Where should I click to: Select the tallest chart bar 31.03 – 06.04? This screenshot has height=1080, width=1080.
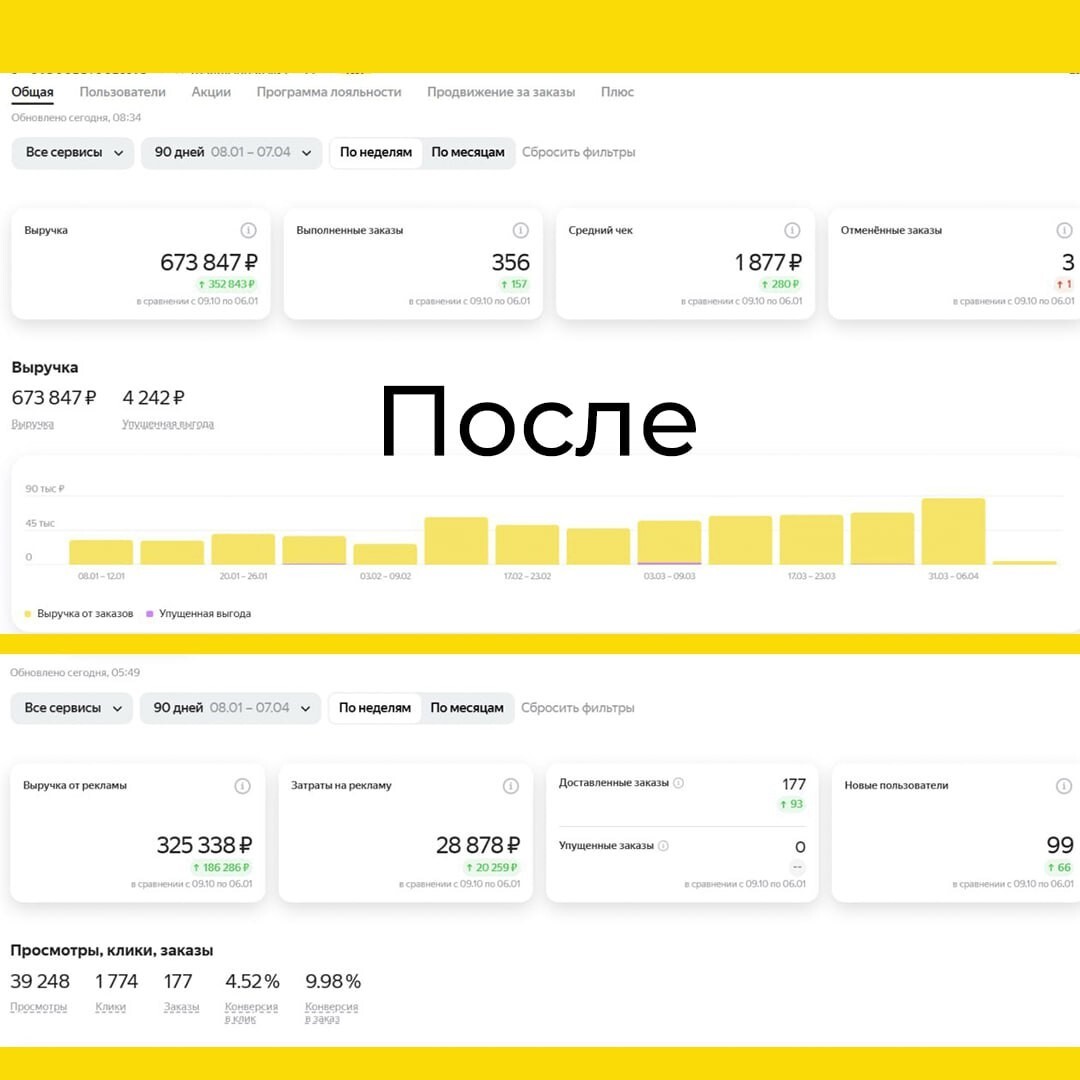tap(953, 532)
